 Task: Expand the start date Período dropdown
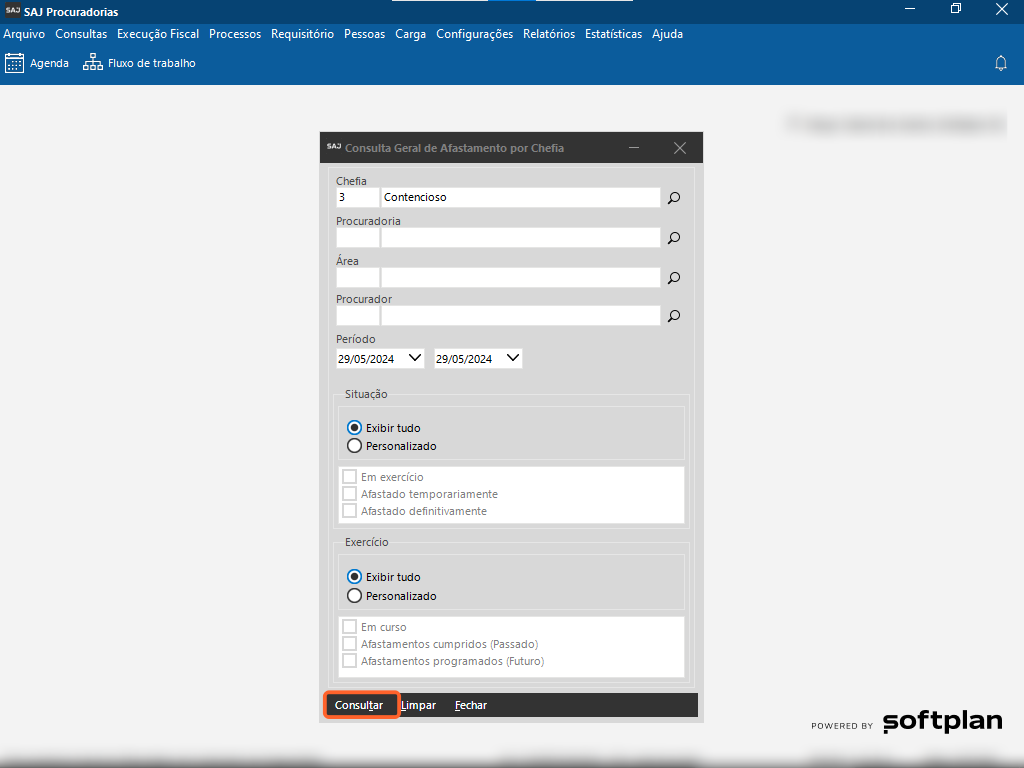415,358
